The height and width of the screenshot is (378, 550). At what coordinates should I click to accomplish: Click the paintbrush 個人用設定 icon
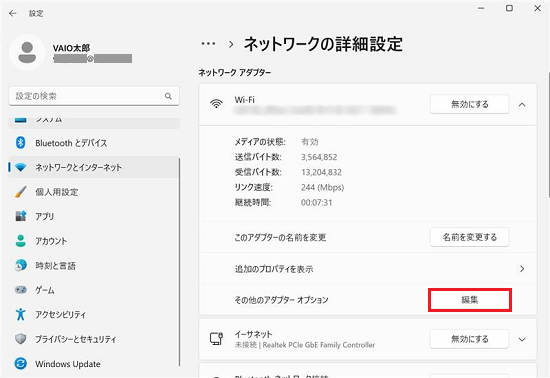21,192
